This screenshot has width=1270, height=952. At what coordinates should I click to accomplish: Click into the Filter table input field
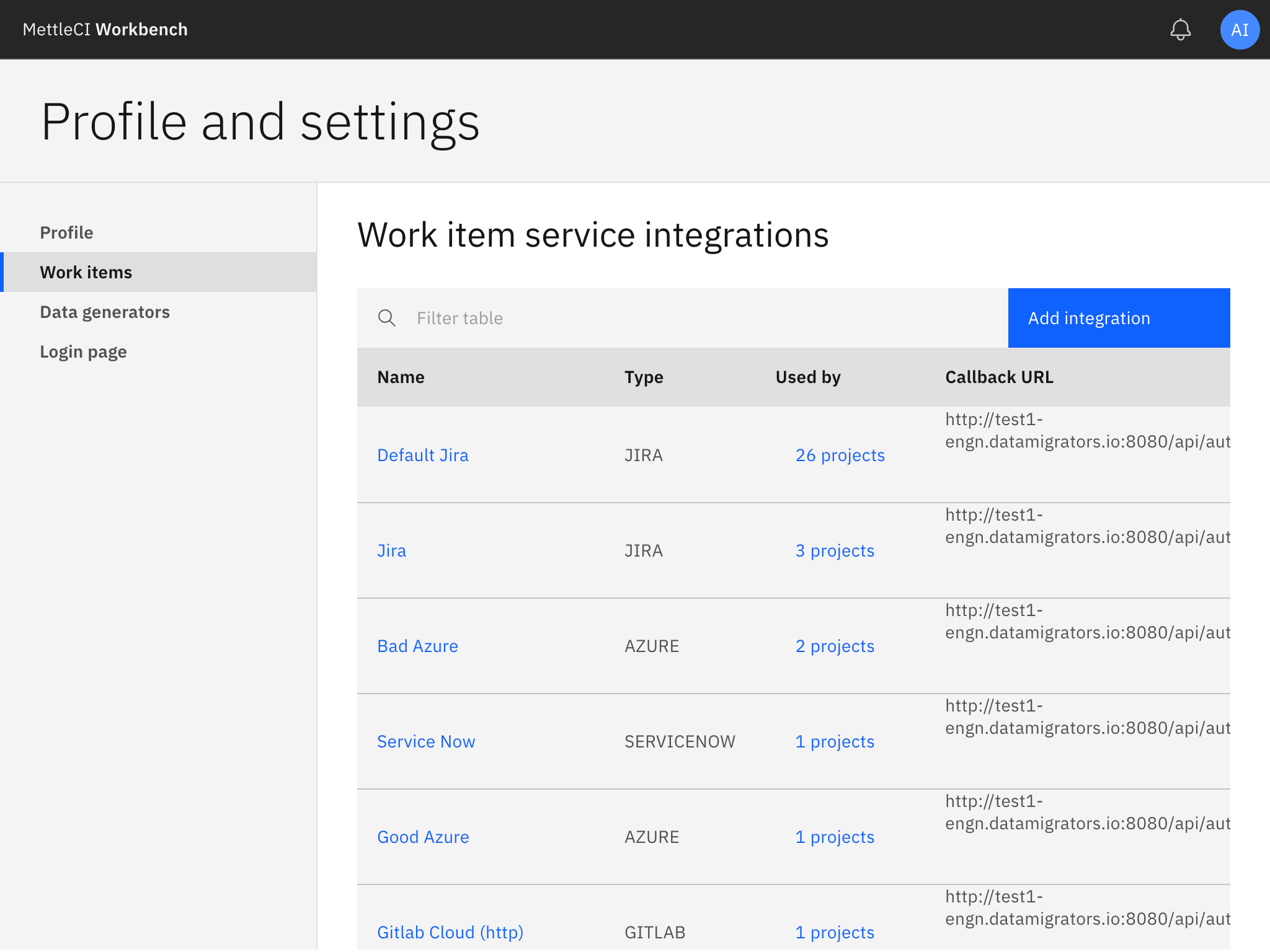[558, 318]
